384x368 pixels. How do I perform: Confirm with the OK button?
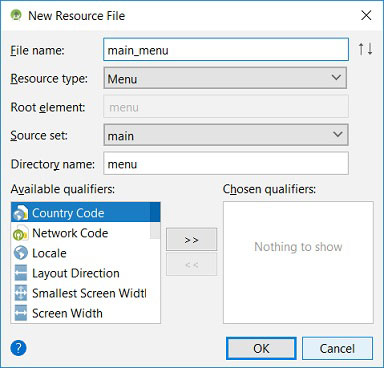tap(261, 348)
